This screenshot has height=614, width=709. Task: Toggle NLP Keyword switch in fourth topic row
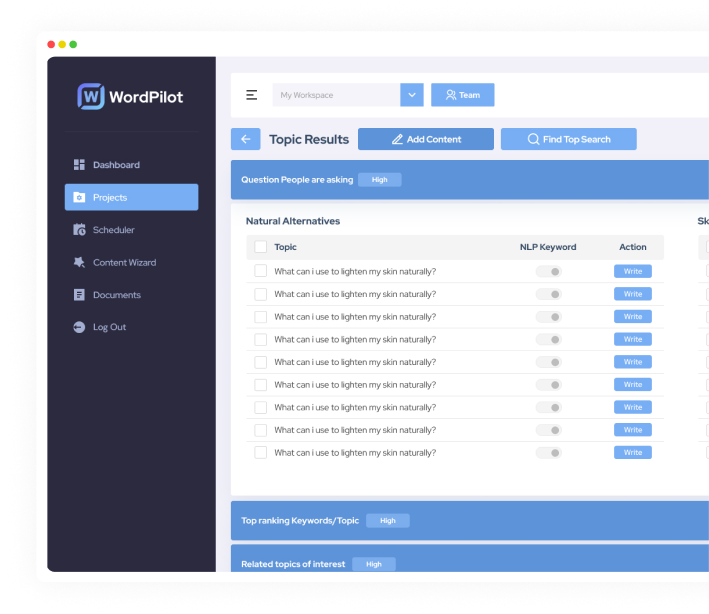(548, 339)
